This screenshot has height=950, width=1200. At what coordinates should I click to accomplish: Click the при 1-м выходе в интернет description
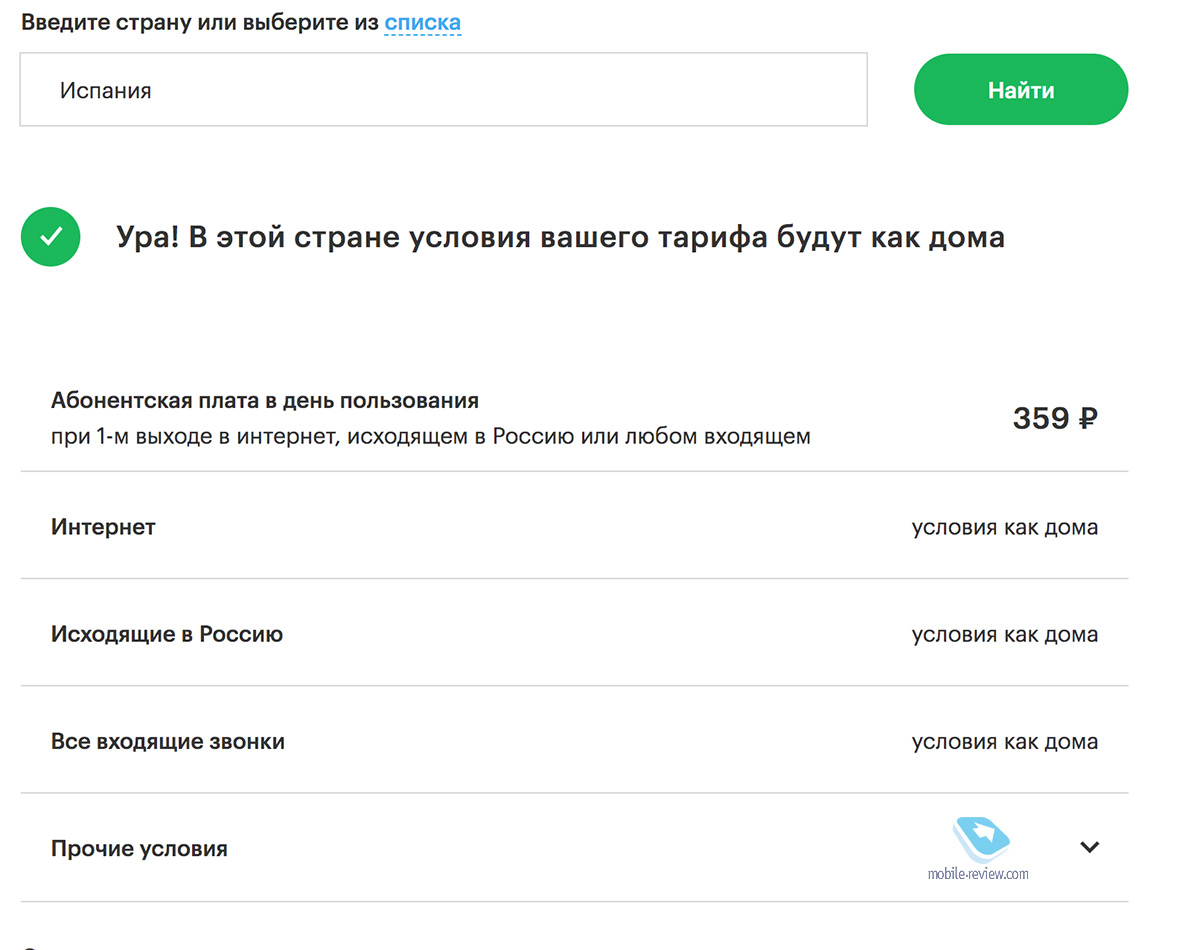click(x=430, y=436)
